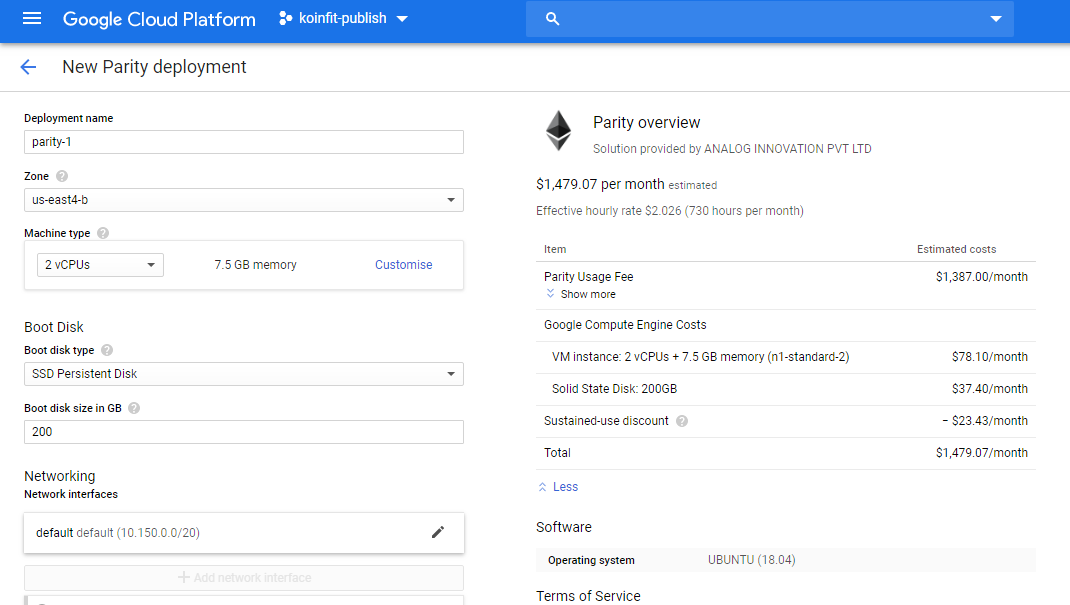The height and width of the screenshot is (605, 1070).
Task: Click the Total $1,479.07/month value
Action: click(x=981, y=453)
